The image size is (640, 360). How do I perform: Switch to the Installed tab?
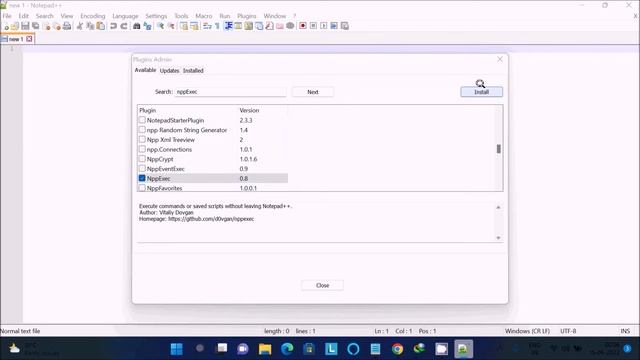click(x=193, y=71)
